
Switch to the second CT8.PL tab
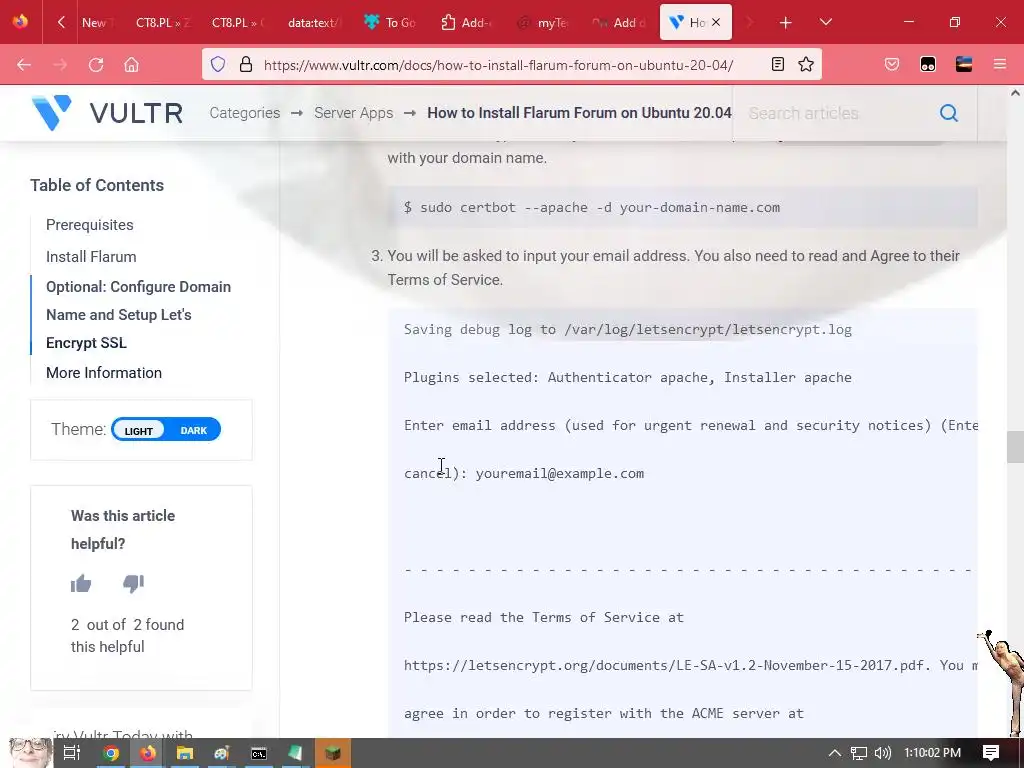(x=238, y=23)
